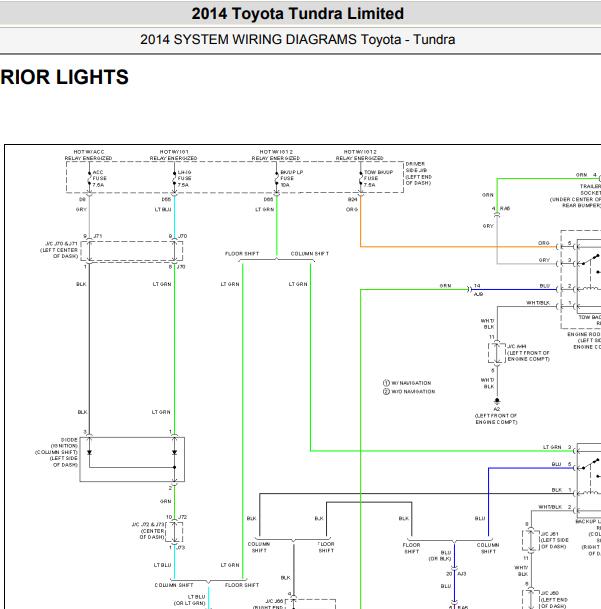This screenshot has height=609, width=601.
Task: Select the BK/UP LP FUSE 10A label
Action: [x=291, y=179]
